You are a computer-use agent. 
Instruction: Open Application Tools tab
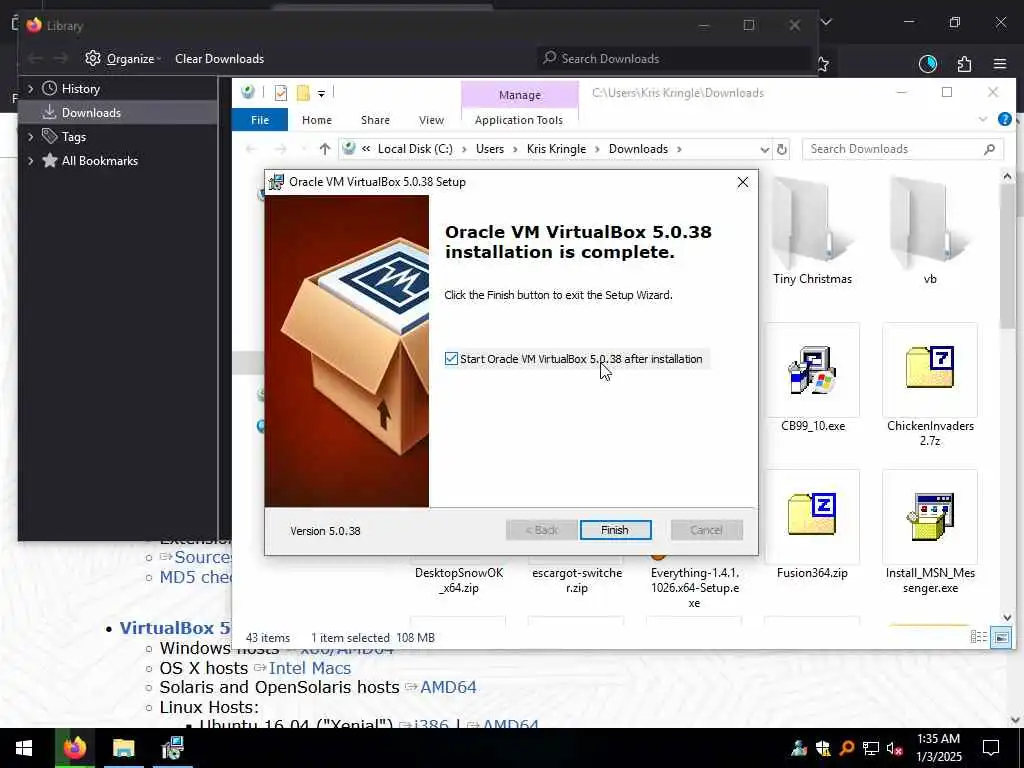[519, 120]
